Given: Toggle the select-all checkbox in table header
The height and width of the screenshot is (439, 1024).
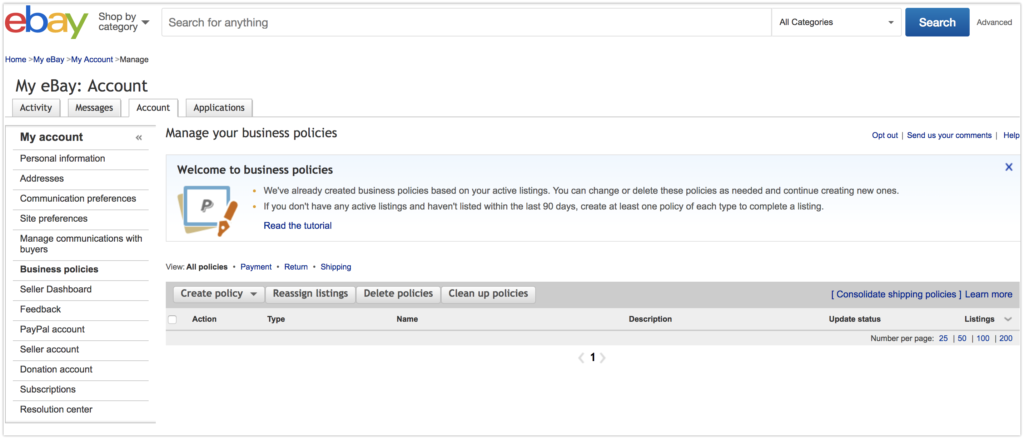Looking at the screenshot, I should pyautogui.click(x=172, y=319).
